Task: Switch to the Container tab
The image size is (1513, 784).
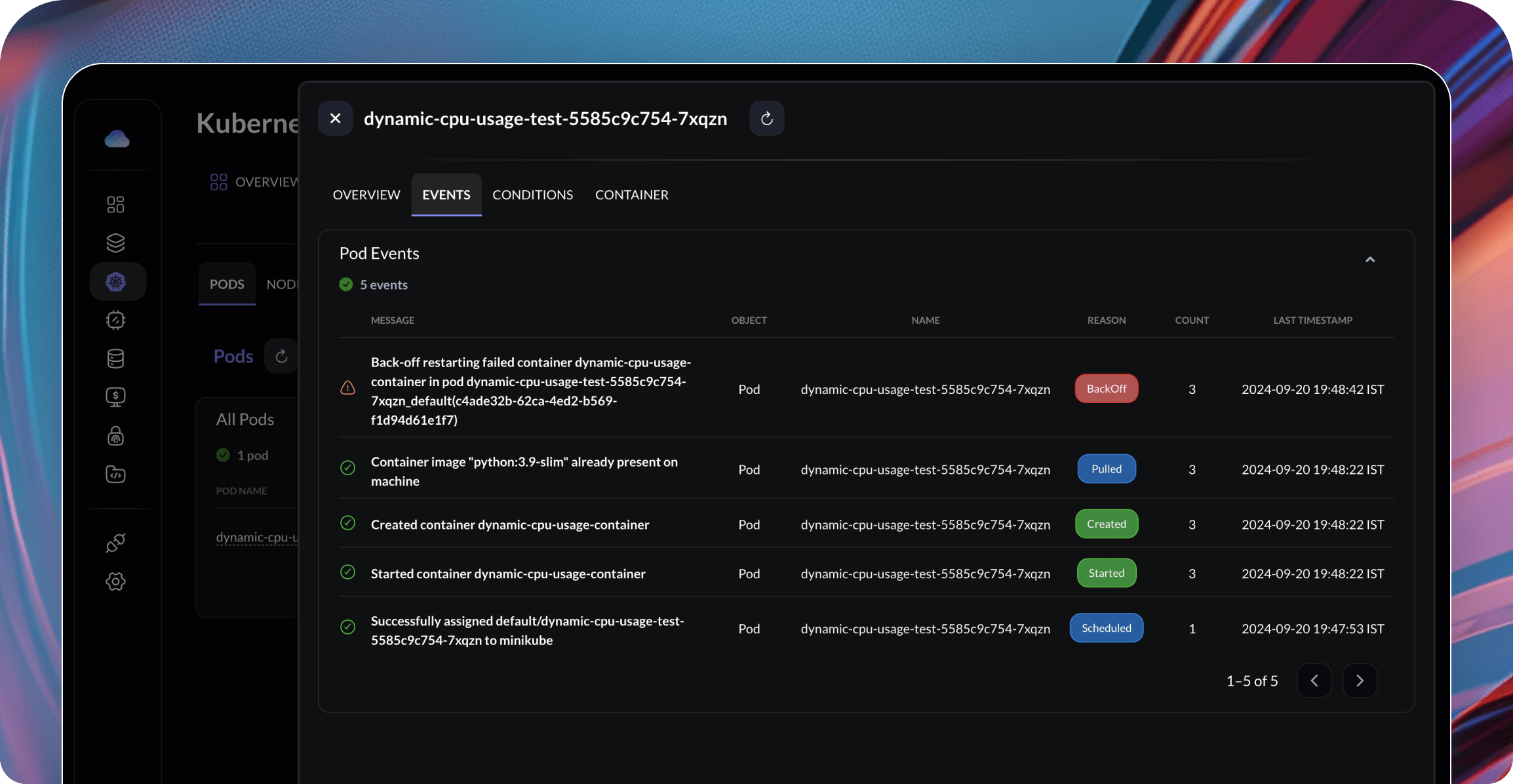Action: [x=631, y=195]
